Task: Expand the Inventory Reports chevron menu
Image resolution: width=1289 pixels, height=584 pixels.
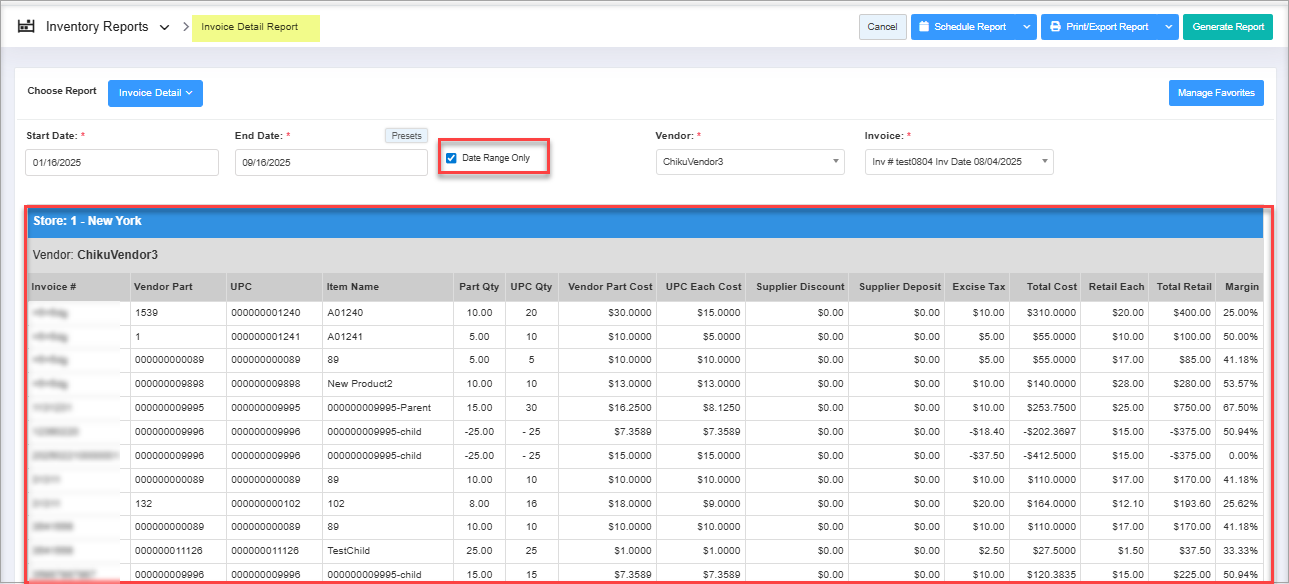Action: pyautogui.click(x=164, y=27)
